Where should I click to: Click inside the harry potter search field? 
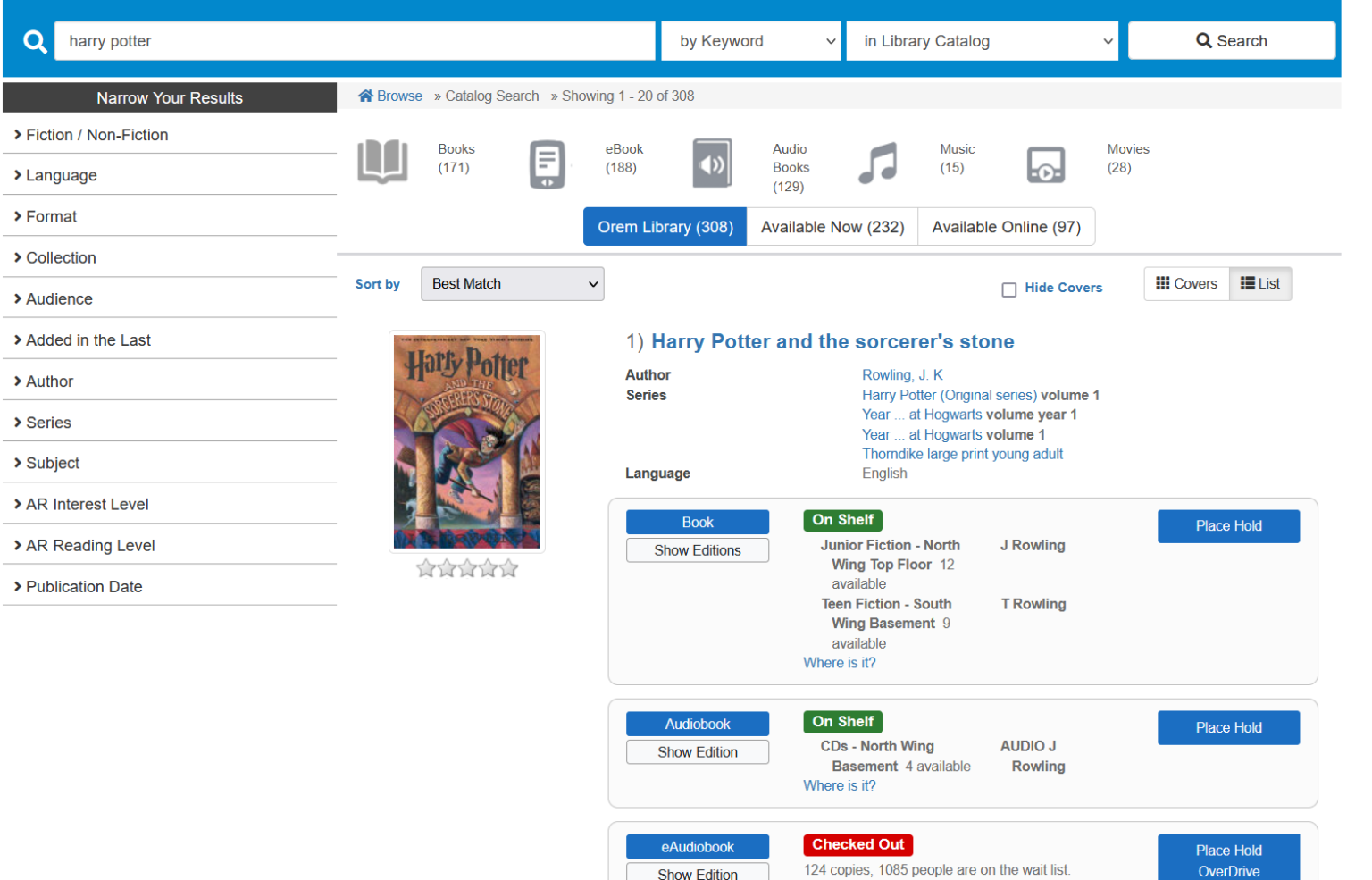tap(353, 40)
